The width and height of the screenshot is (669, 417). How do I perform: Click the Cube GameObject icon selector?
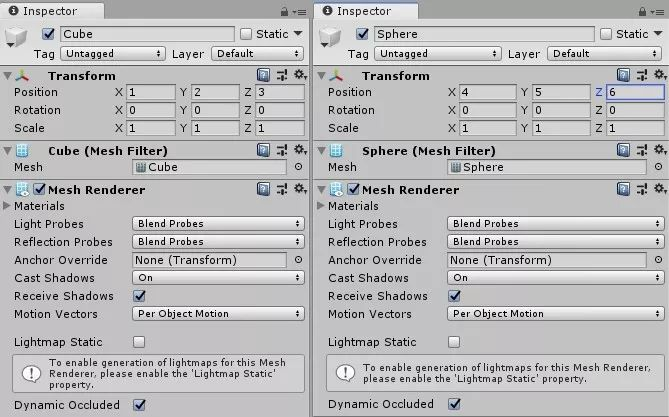tap(16, 38)
